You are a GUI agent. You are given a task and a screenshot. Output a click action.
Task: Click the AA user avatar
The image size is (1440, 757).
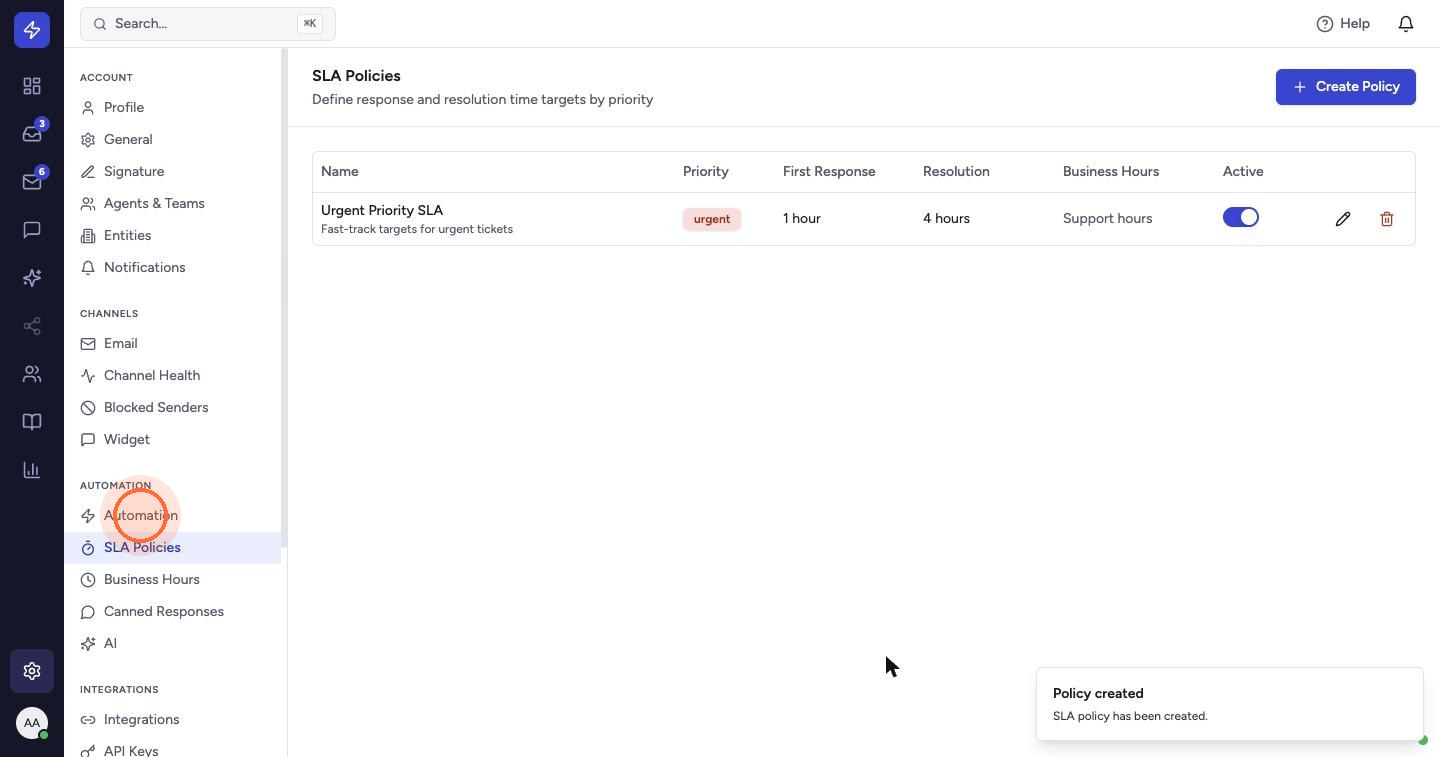coord(32,723)
